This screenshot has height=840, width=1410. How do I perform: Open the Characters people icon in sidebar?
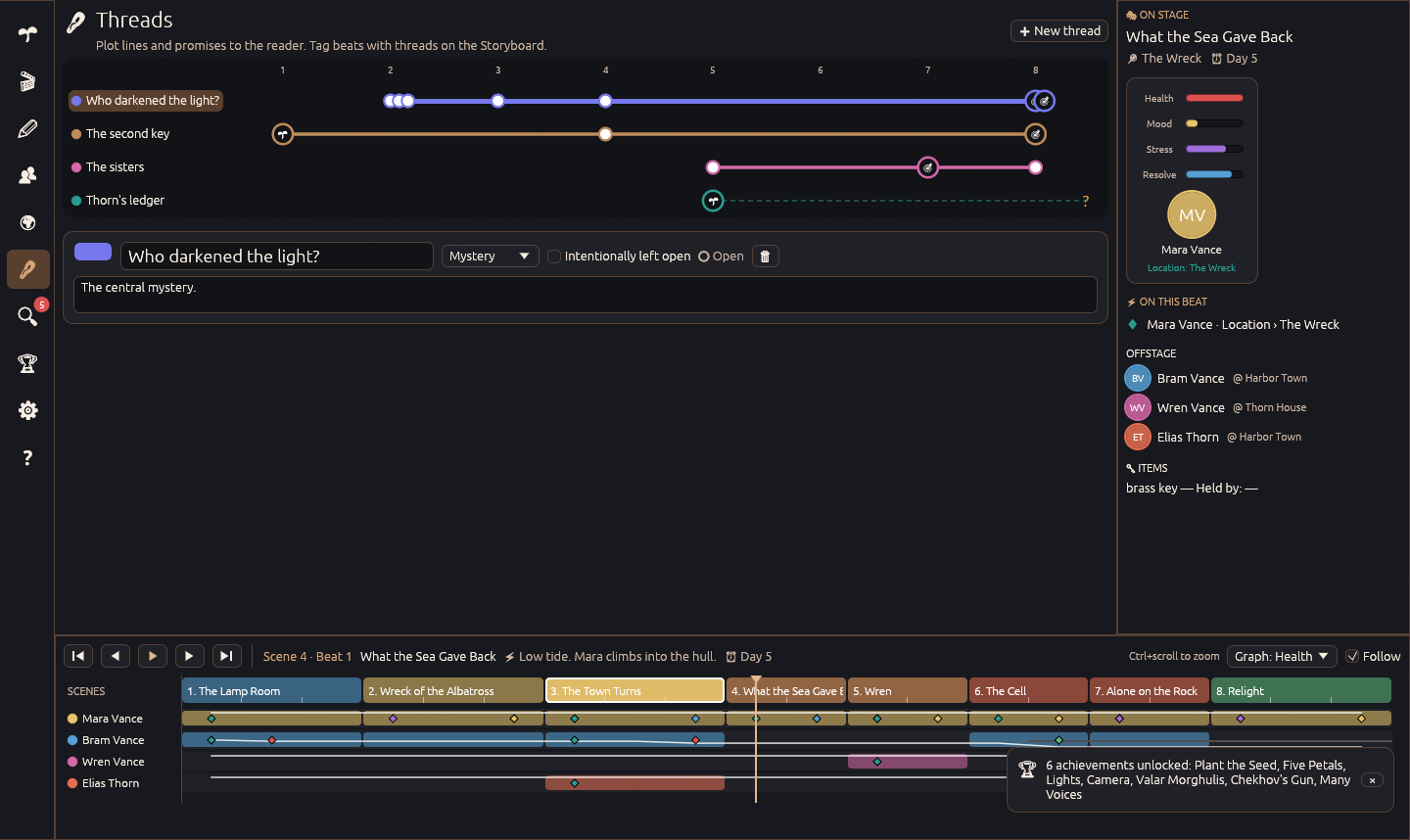27,175
